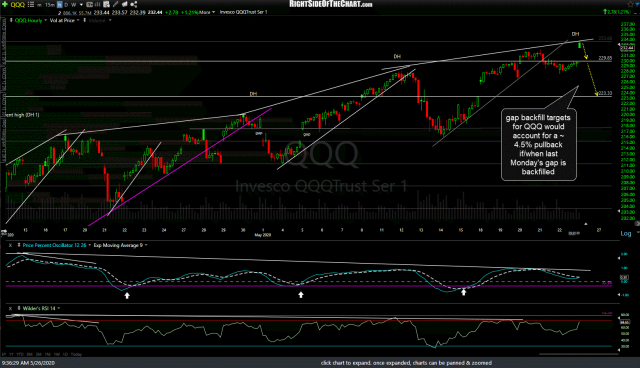Select the 'm' minute timeframe button

tap(39, 5)
